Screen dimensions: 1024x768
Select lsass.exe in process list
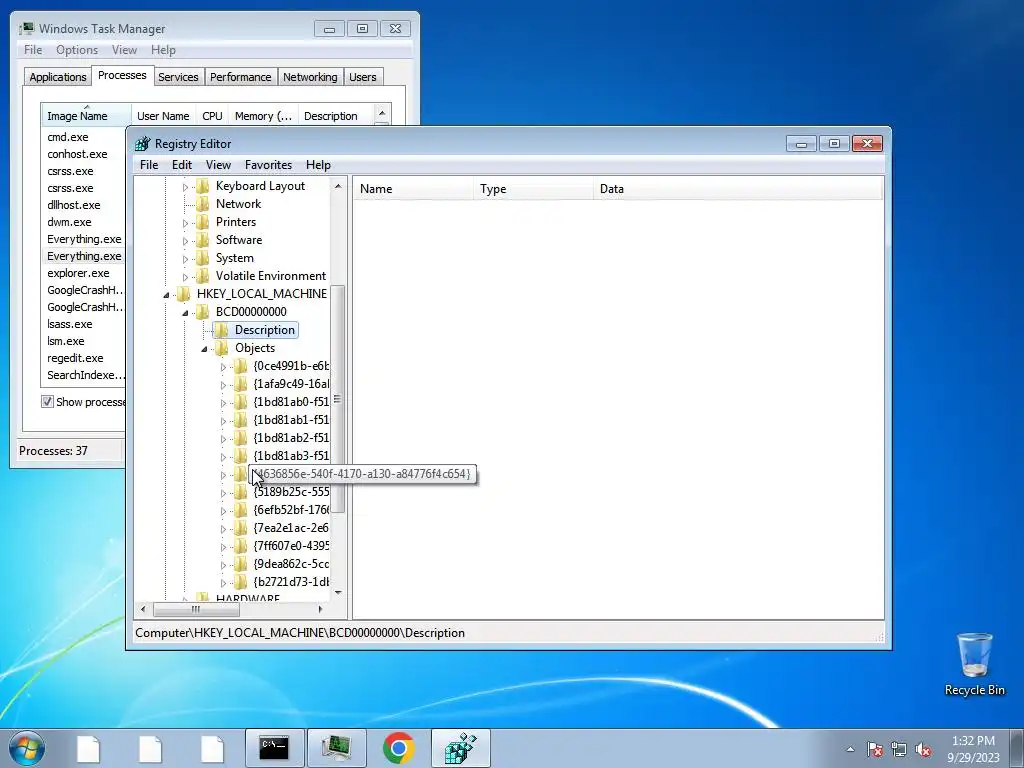coord(70,324)
